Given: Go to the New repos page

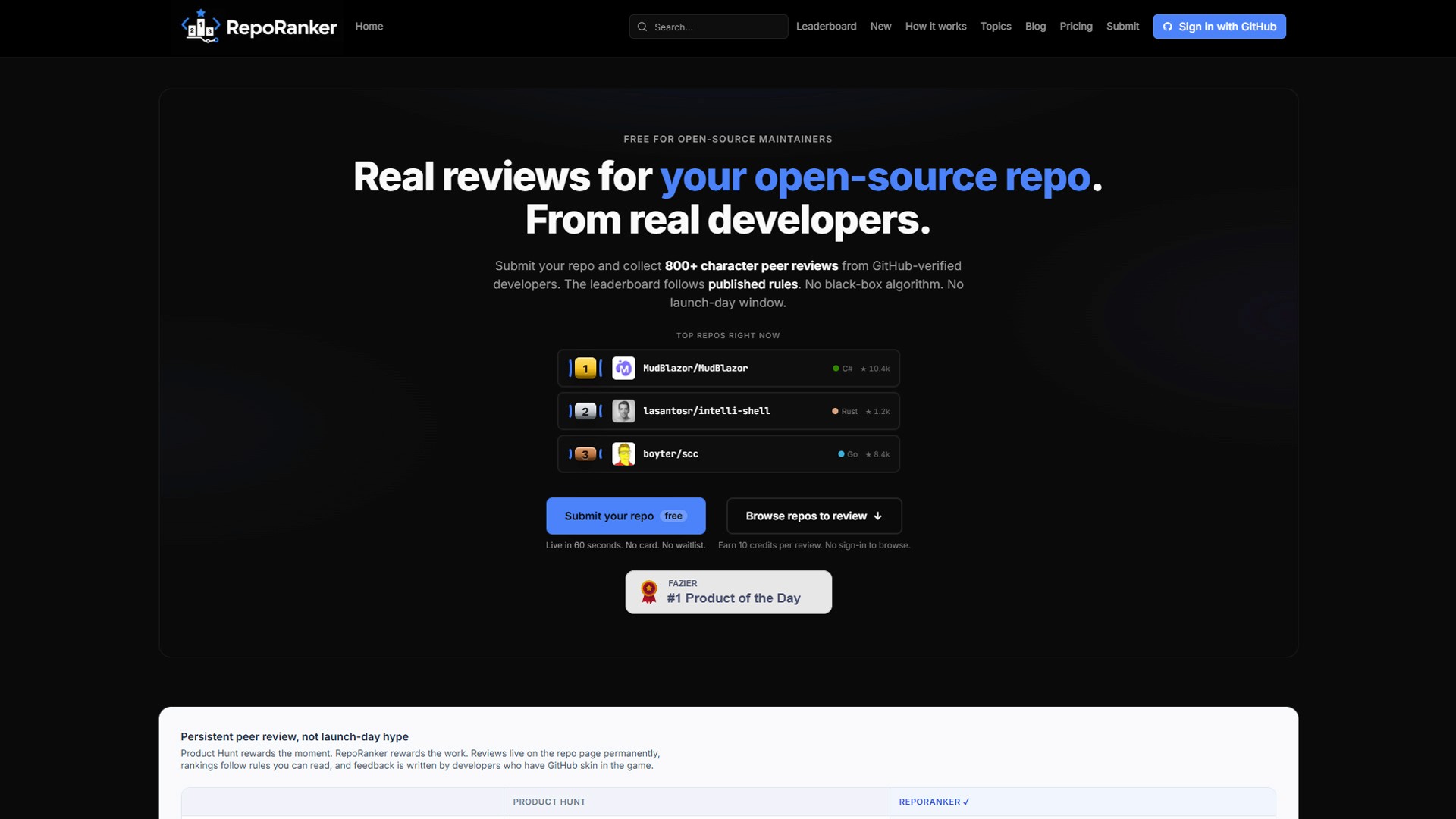Looking at the screenshot, I should coord(880,26).
